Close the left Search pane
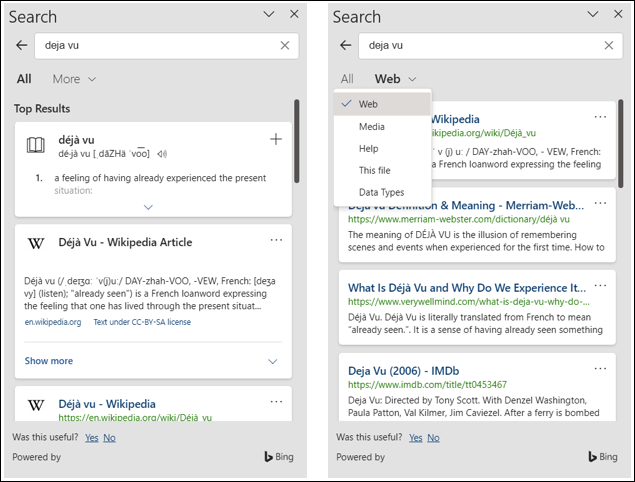The height and width of the screenshot is (482, 635). click(294, 14)
